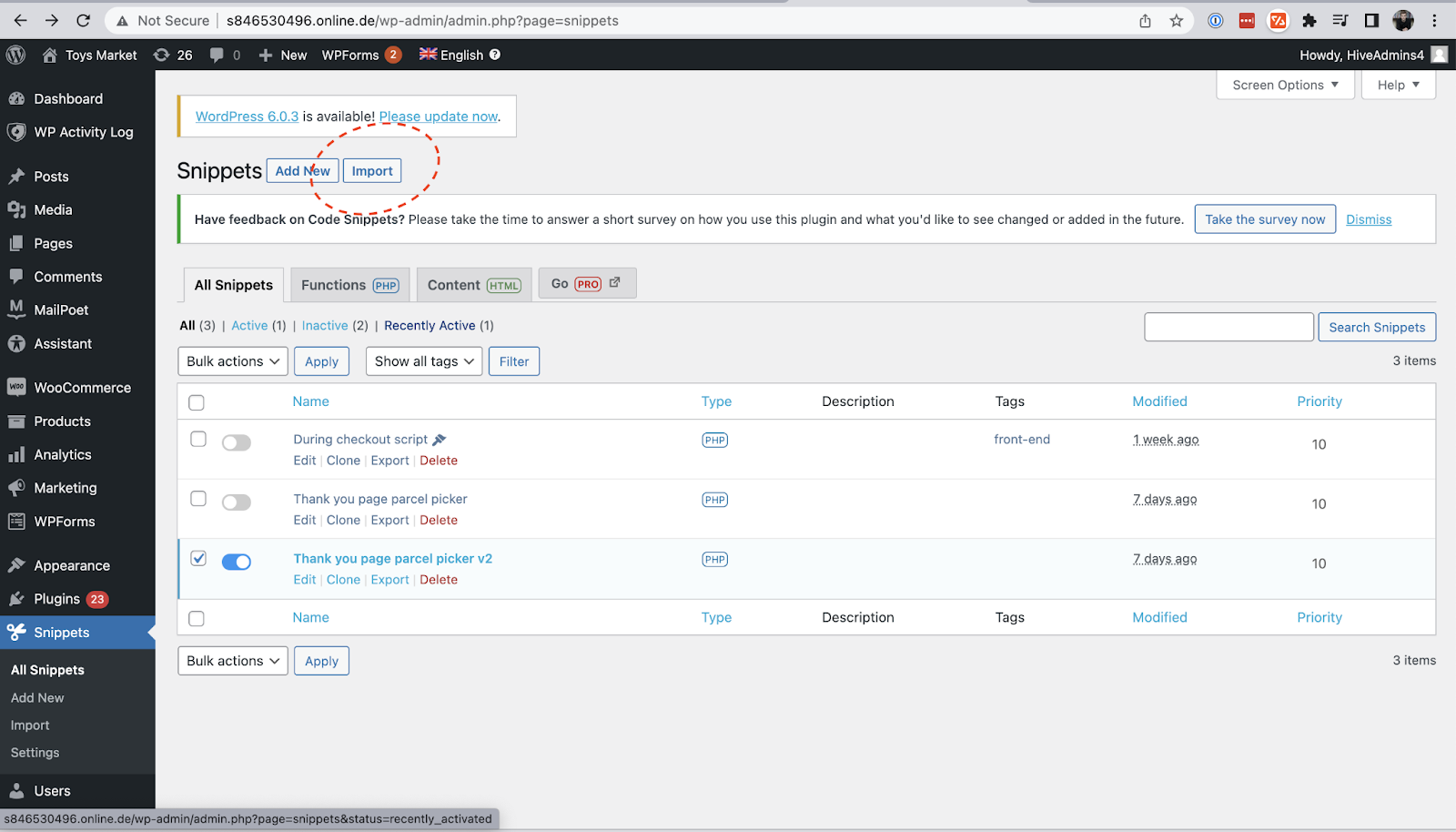Screen dimensions: 1456x832
Task: Click Please update now link
Action: point(439,117)
